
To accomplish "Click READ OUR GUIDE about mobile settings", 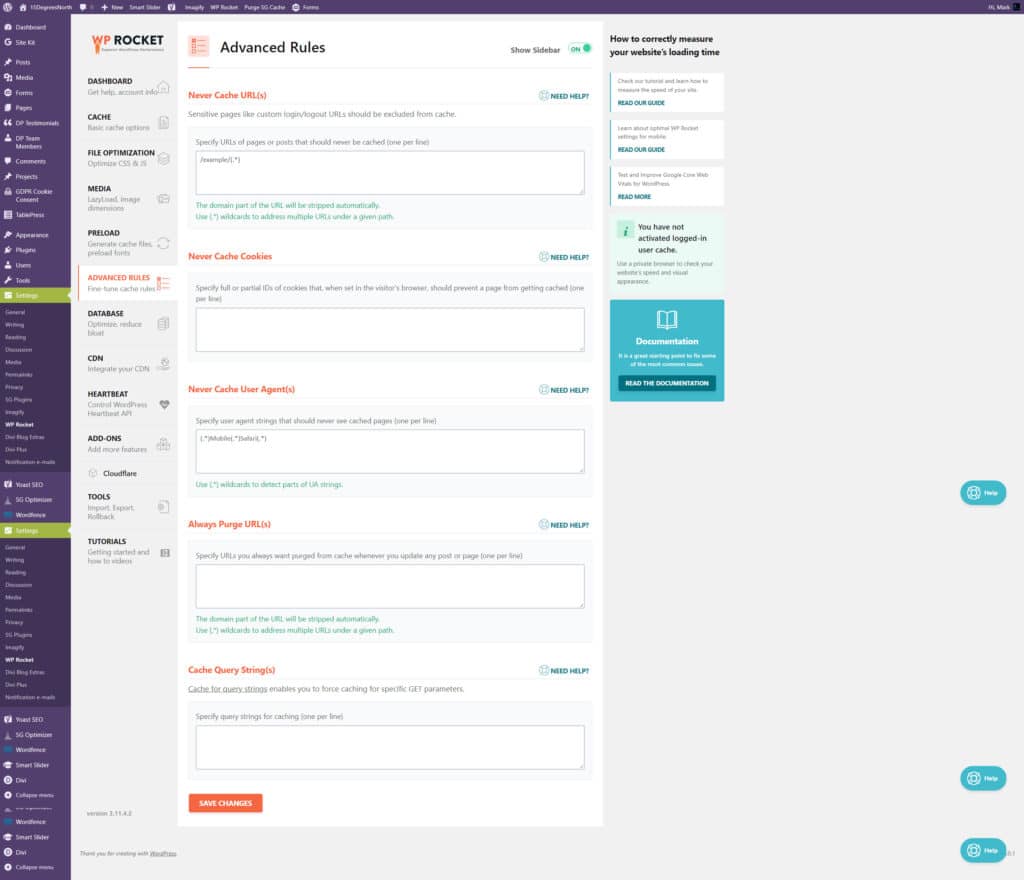I will click(641, 150).
